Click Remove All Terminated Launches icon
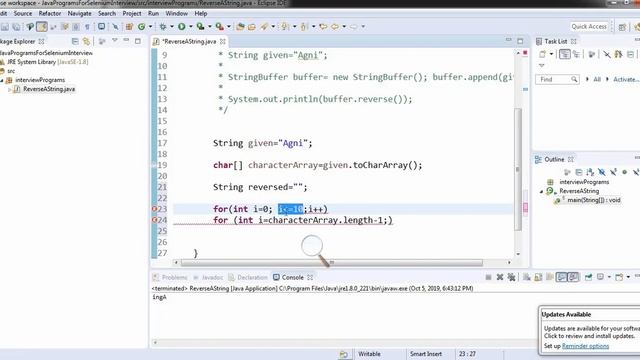This screenshot has height=360, width=640. click(511, 277)
